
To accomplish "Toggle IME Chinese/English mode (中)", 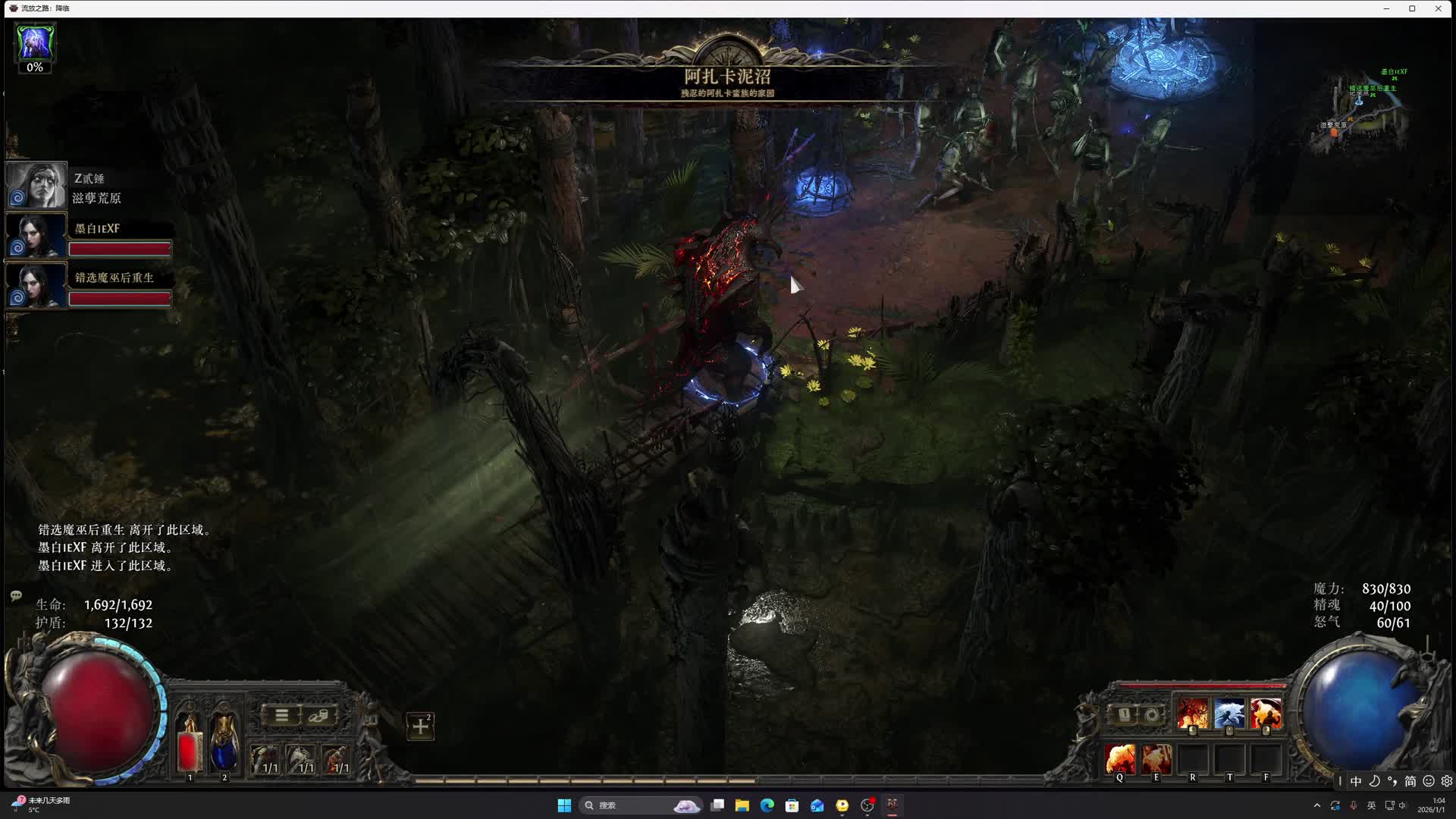I will (1356, 781).
